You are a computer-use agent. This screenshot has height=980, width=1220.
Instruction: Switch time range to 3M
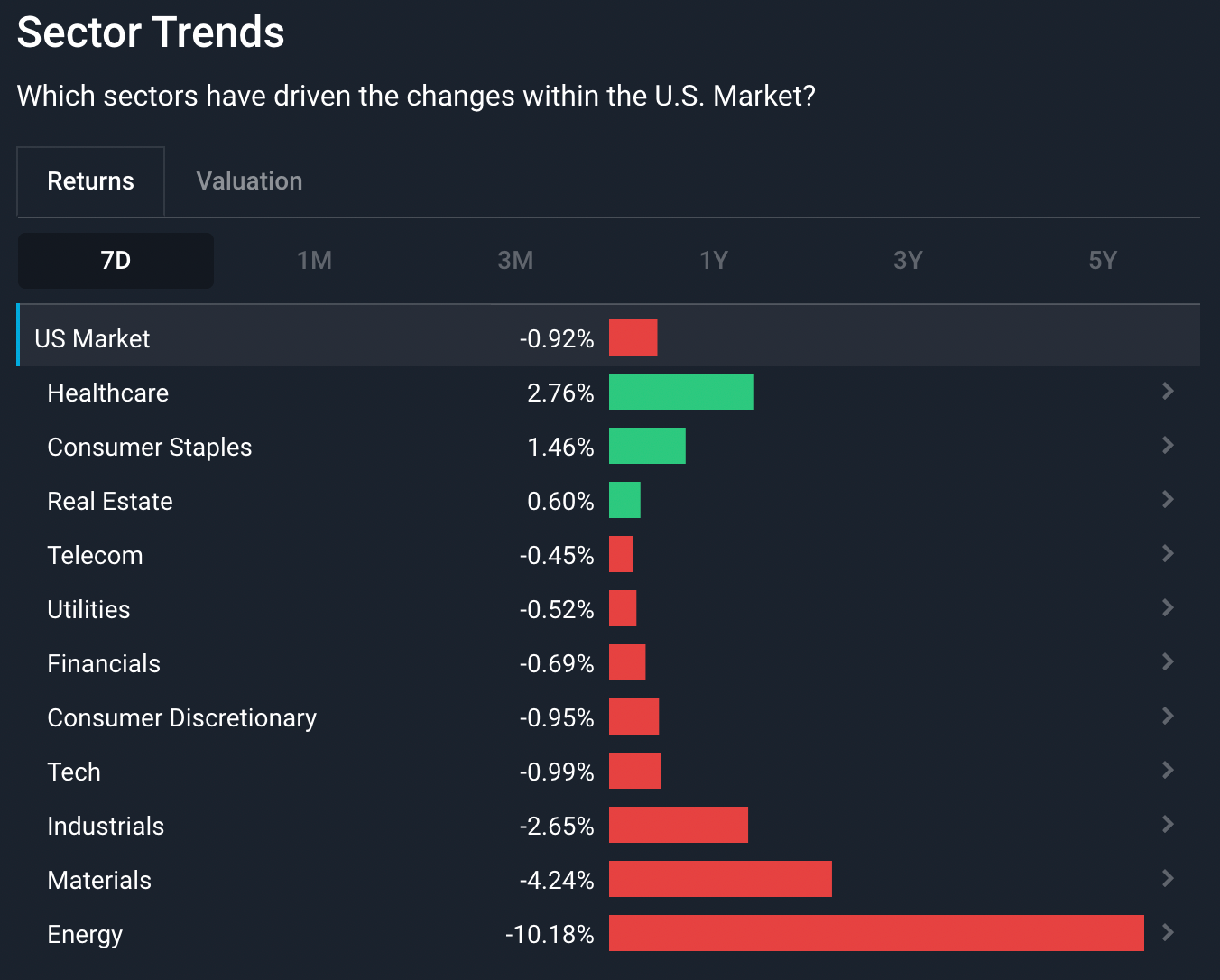[515, 261]
